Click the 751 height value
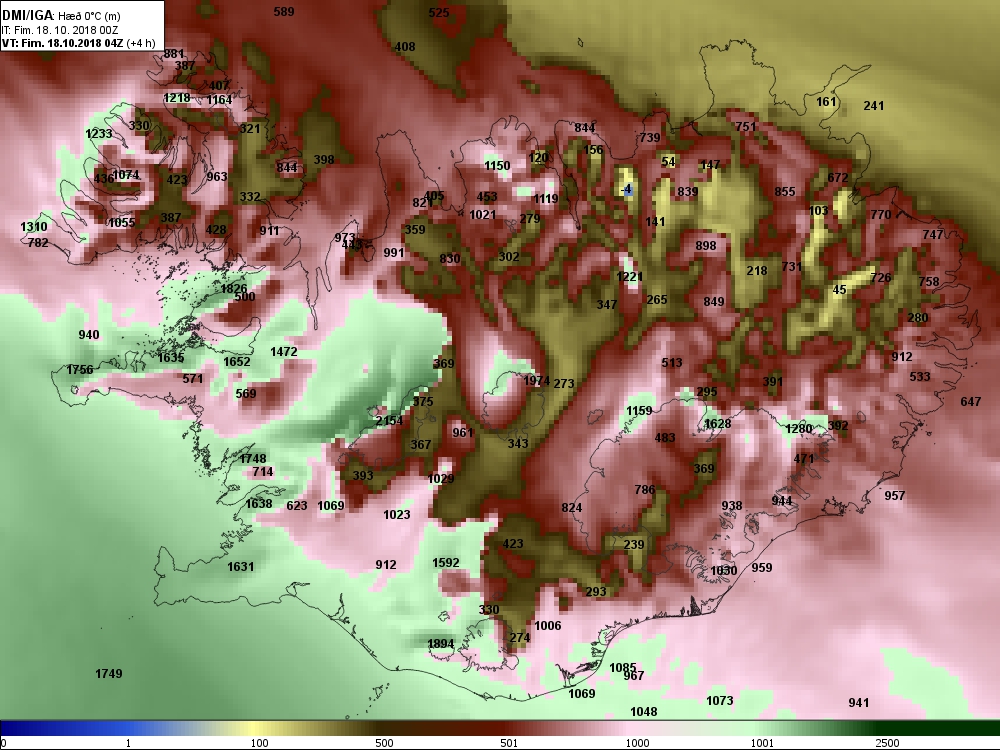Image resolution: width=1000 pixels, height=750 pixels. point(746,126)
